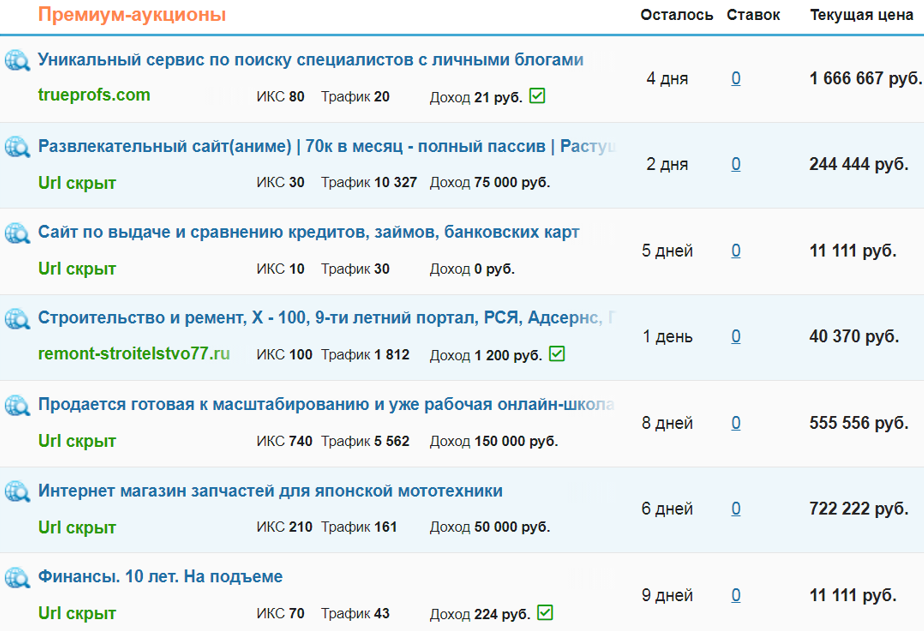Image resolution: width=924 pixels, height=631 pixels.
Task: Open bids count for credit comparison site auction
Action: pos(736,250)
